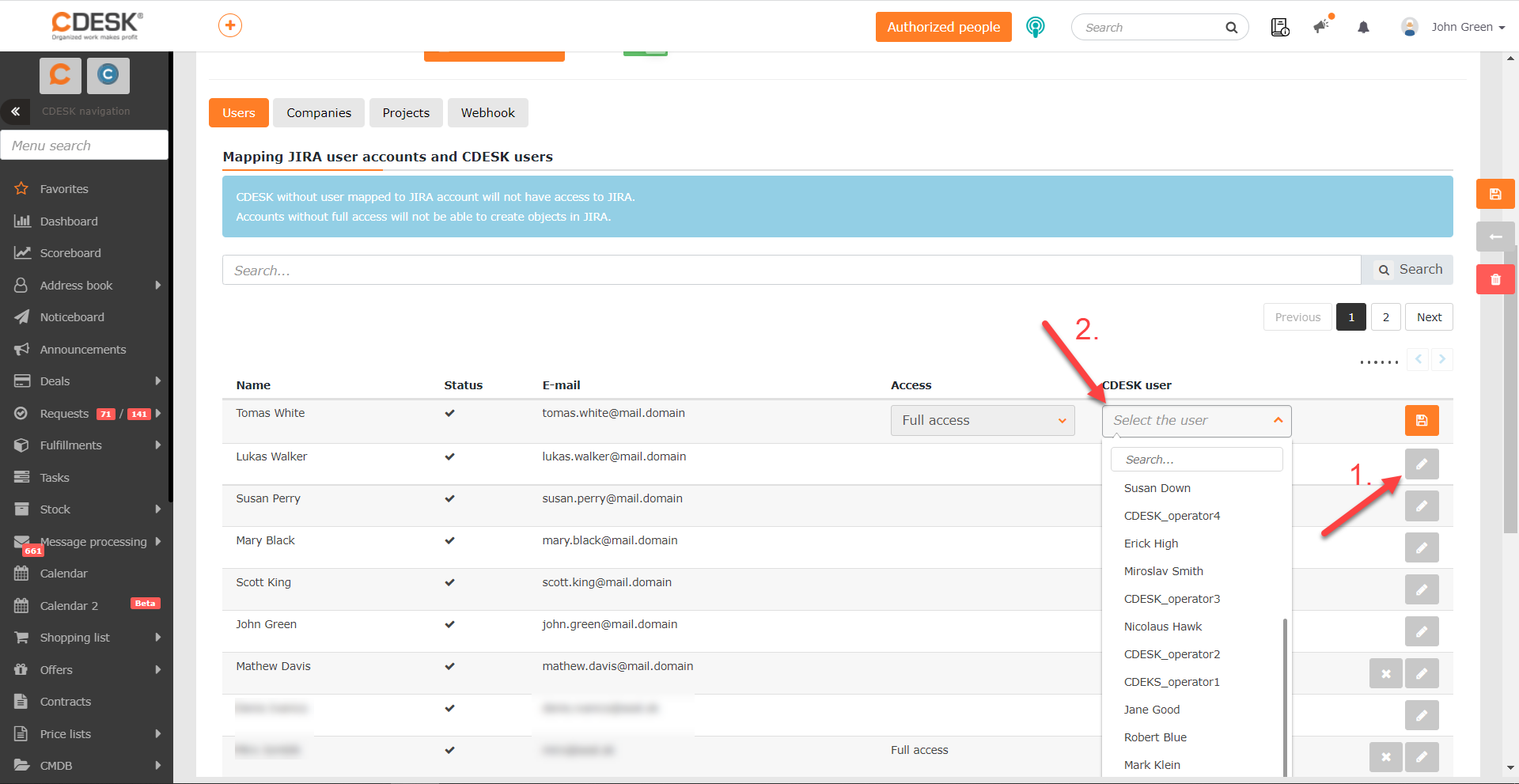This screenshot has width=1519, height=784.
Task: Expand Stock submenu arrow
Action: [x=158, y=509]
